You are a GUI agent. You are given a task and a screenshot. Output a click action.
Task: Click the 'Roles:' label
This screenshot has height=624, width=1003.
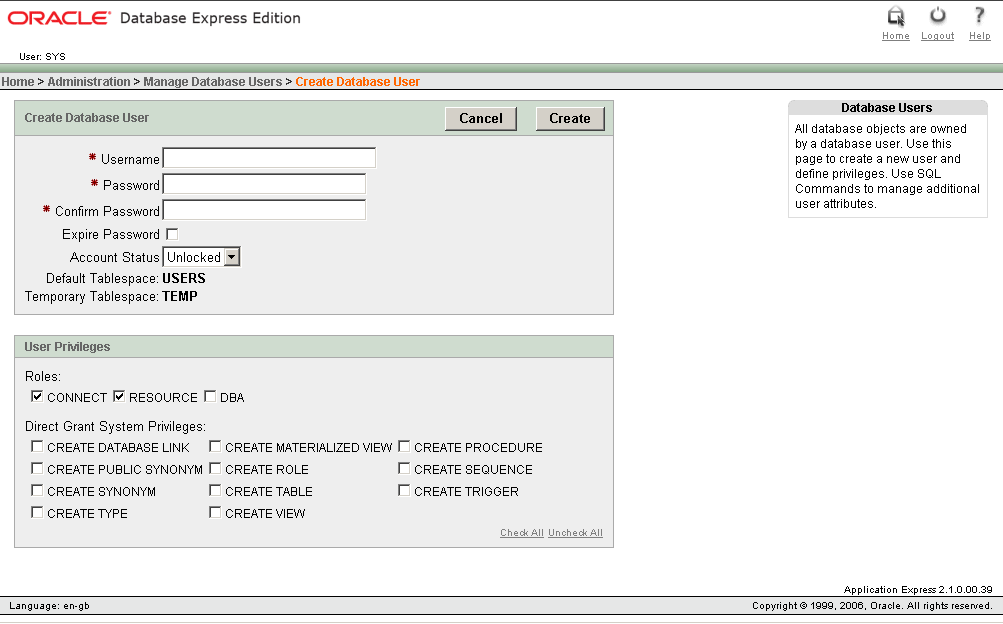(43, 377)
